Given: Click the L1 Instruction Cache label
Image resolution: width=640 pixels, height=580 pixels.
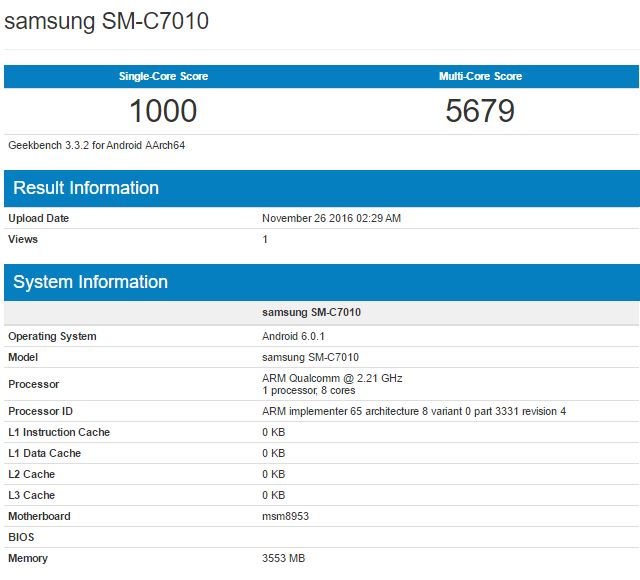Looking at the screenshot, I should [59, 432].
